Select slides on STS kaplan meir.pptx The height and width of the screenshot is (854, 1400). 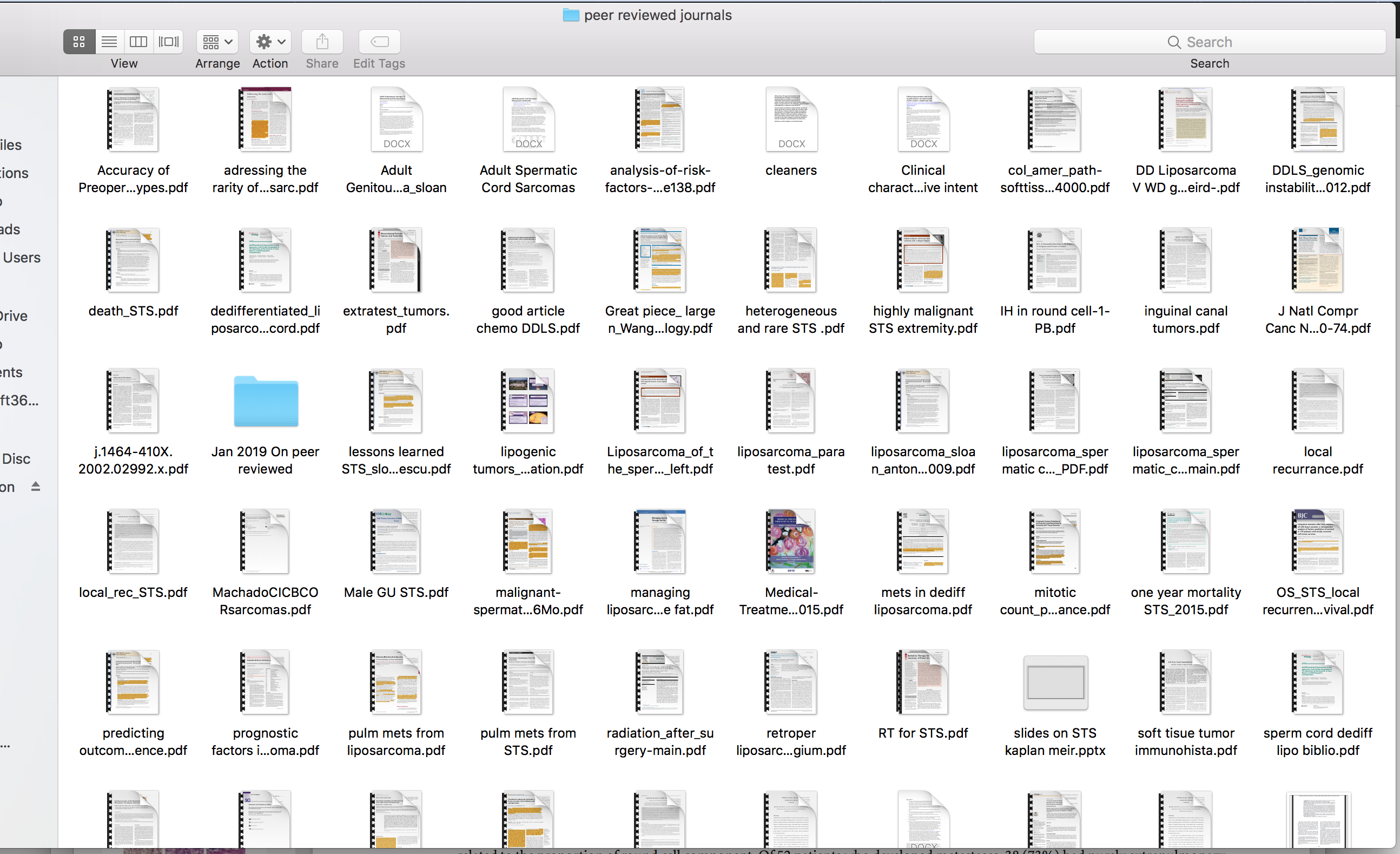(1055, 682)
